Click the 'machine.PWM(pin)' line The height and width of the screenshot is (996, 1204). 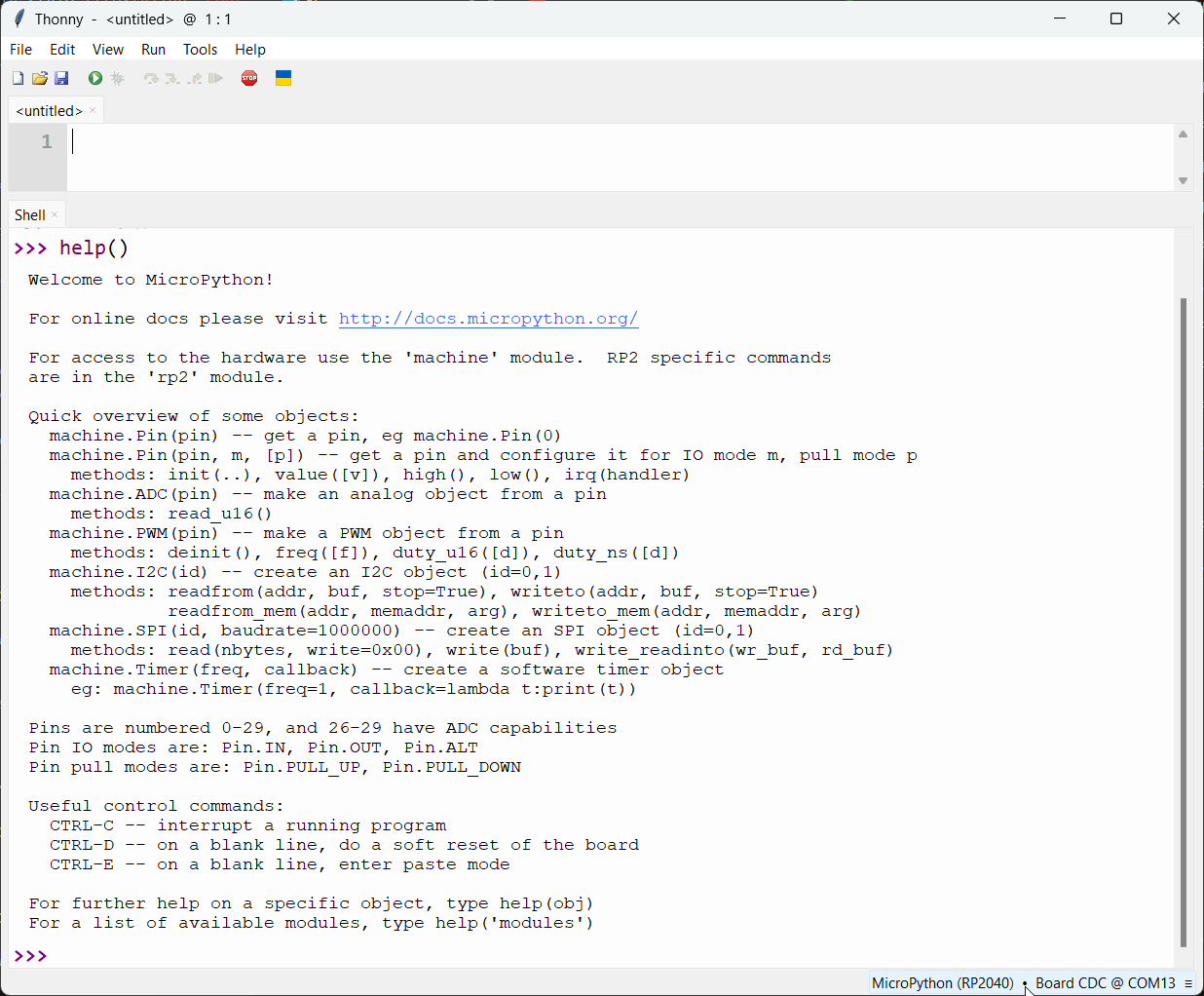(x=307, y=533)
